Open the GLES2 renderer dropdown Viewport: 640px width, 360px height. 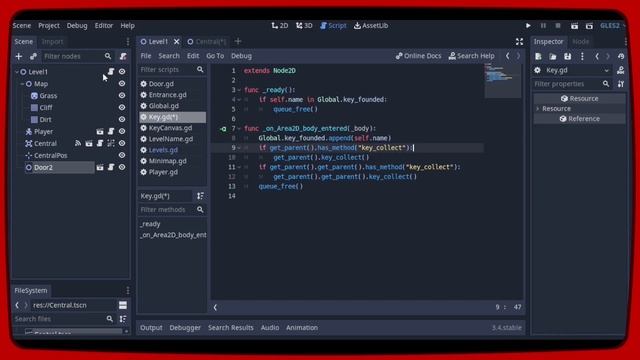point(612,26)
